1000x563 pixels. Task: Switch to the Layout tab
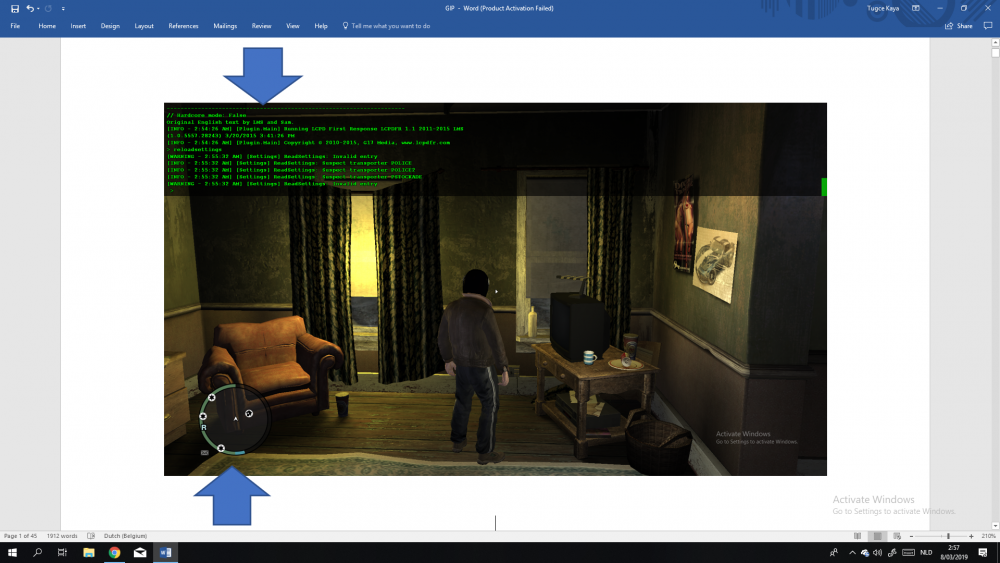click(x=143, y=26)
